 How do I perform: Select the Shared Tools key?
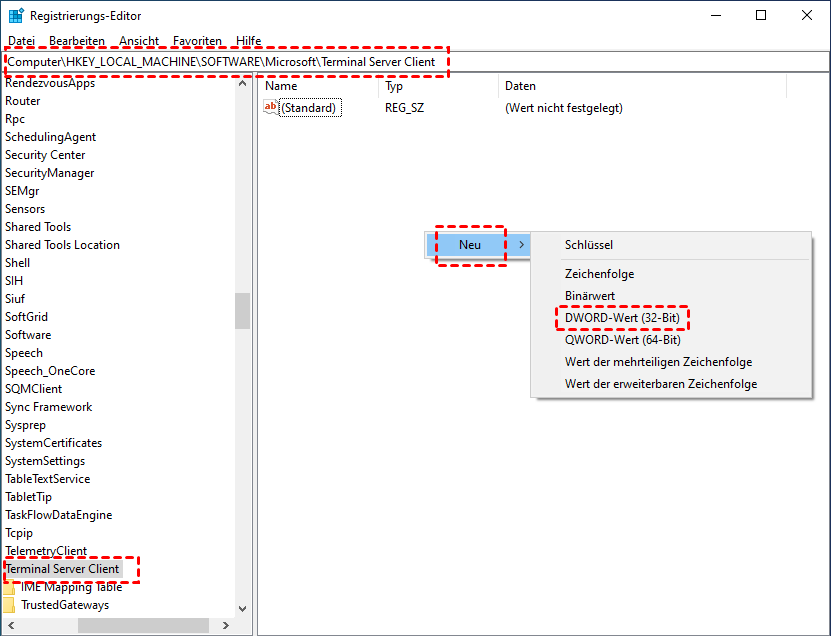coord(38,227)
